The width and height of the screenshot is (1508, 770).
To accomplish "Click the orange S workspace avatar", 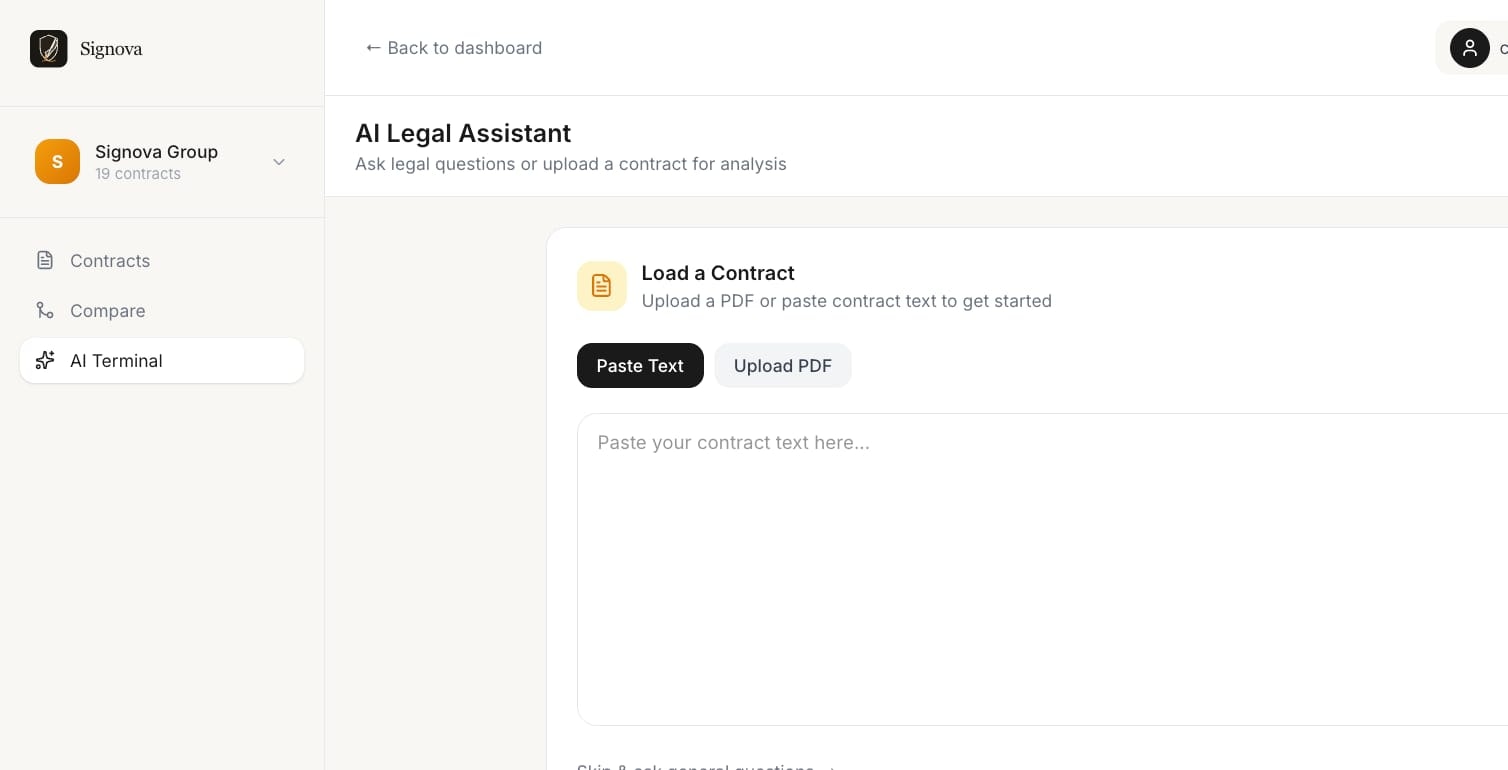I will tap(57, 161).
